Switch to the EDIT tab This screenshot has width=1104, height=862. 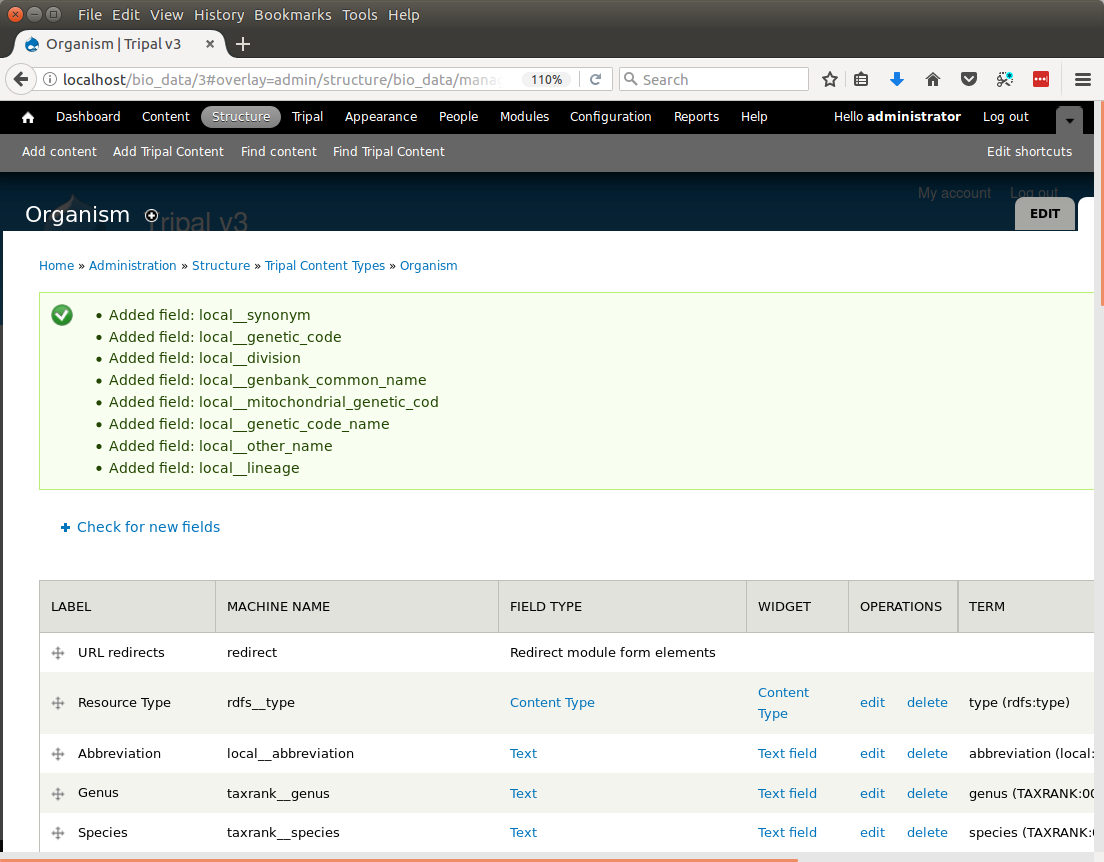point(1045,214)
